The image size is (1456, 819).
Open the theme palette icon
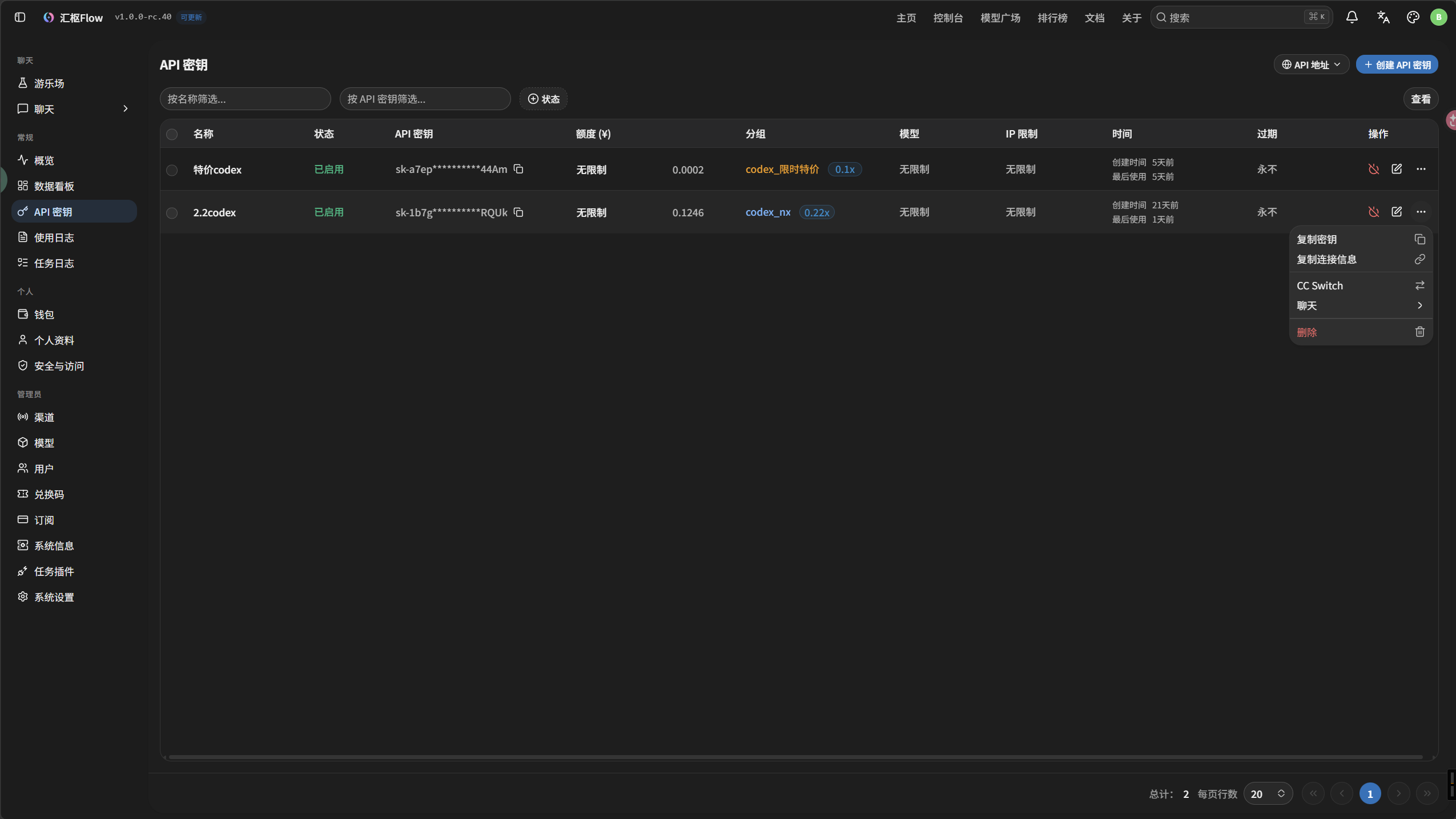[1413, 17]
